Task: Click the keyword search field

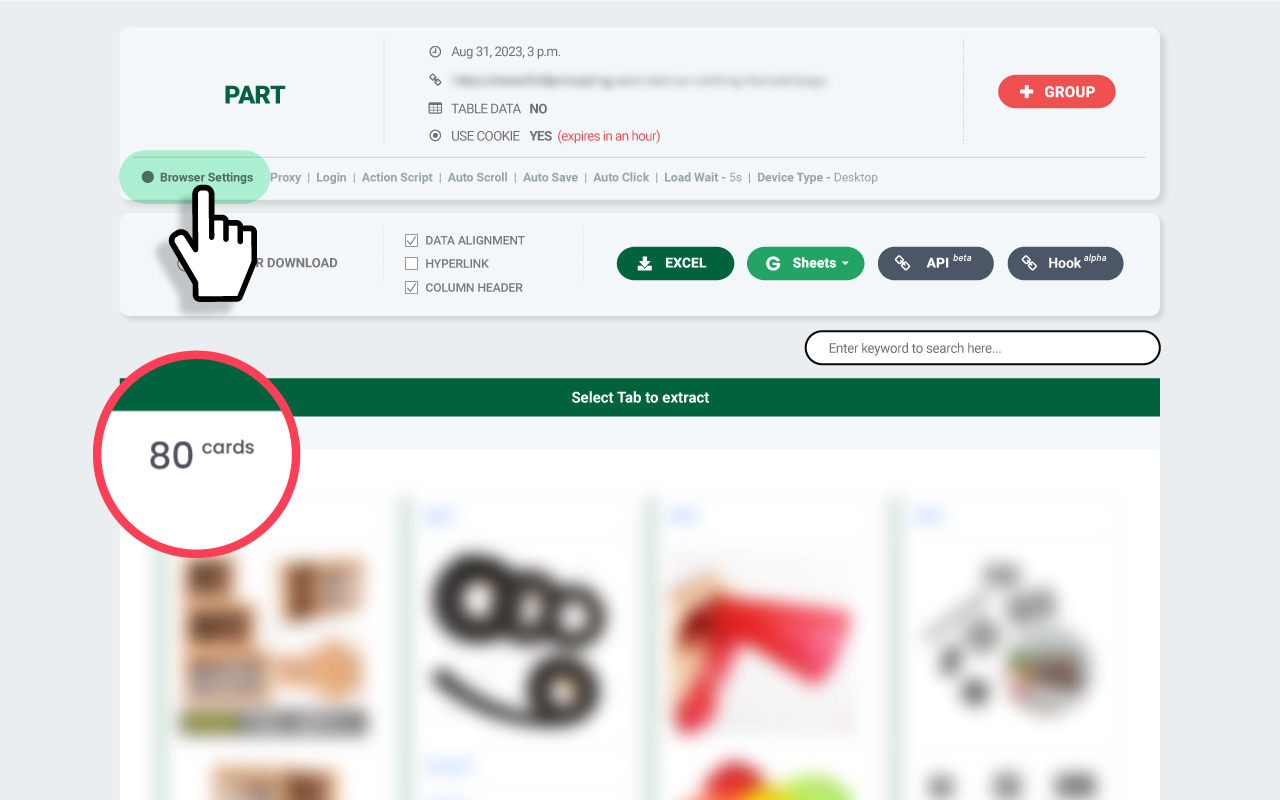Action: pos(983,348)
